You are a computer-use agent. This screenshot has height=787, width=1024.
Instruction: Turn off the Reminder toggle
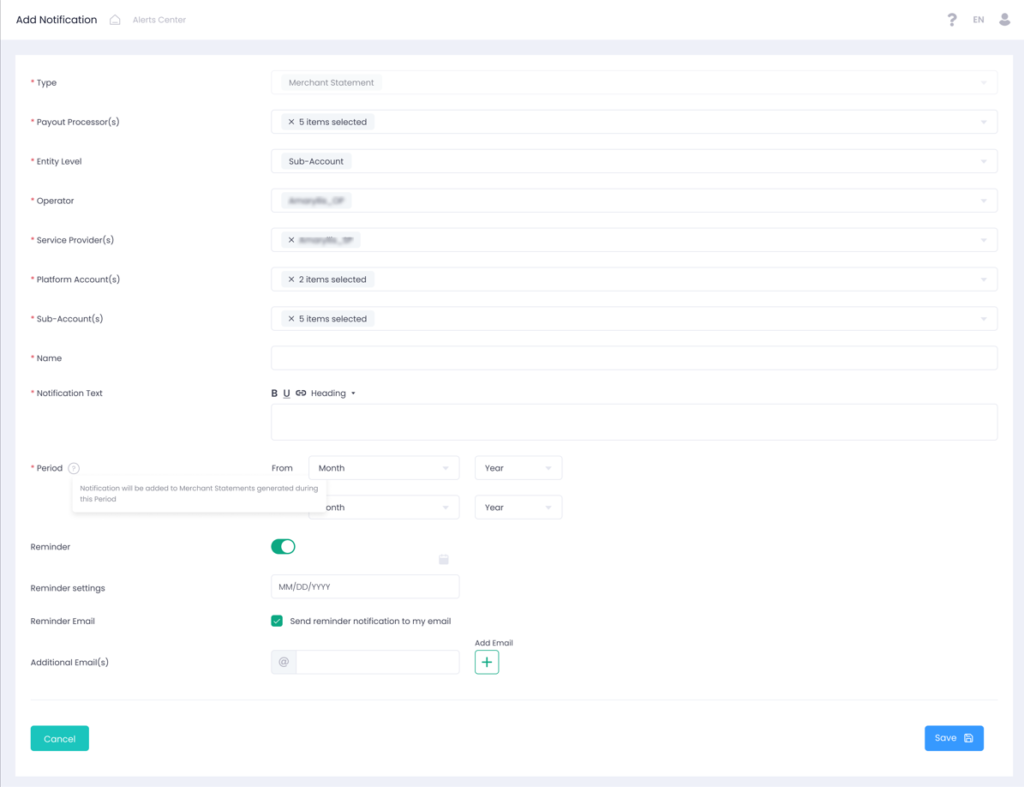(283, 547)
